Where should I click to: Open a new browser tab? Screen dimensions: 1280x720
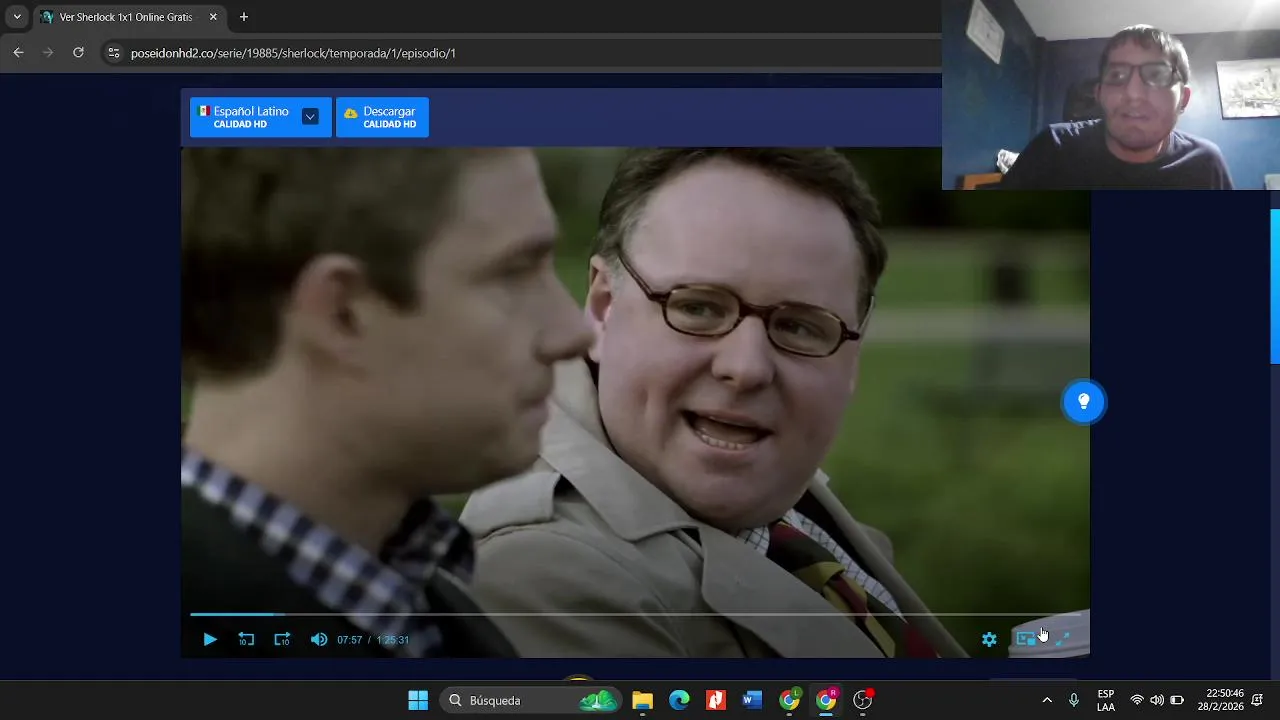[x=243, y=17]
